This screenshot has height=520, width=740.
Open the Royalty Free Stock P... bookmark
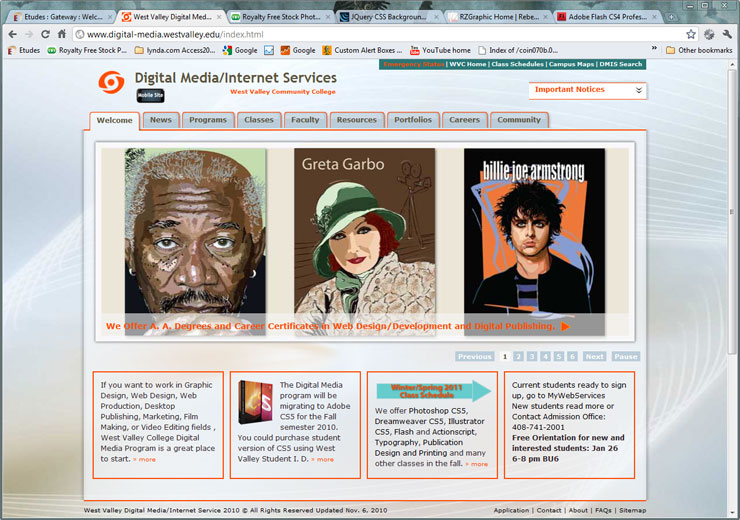coord(87,50)
